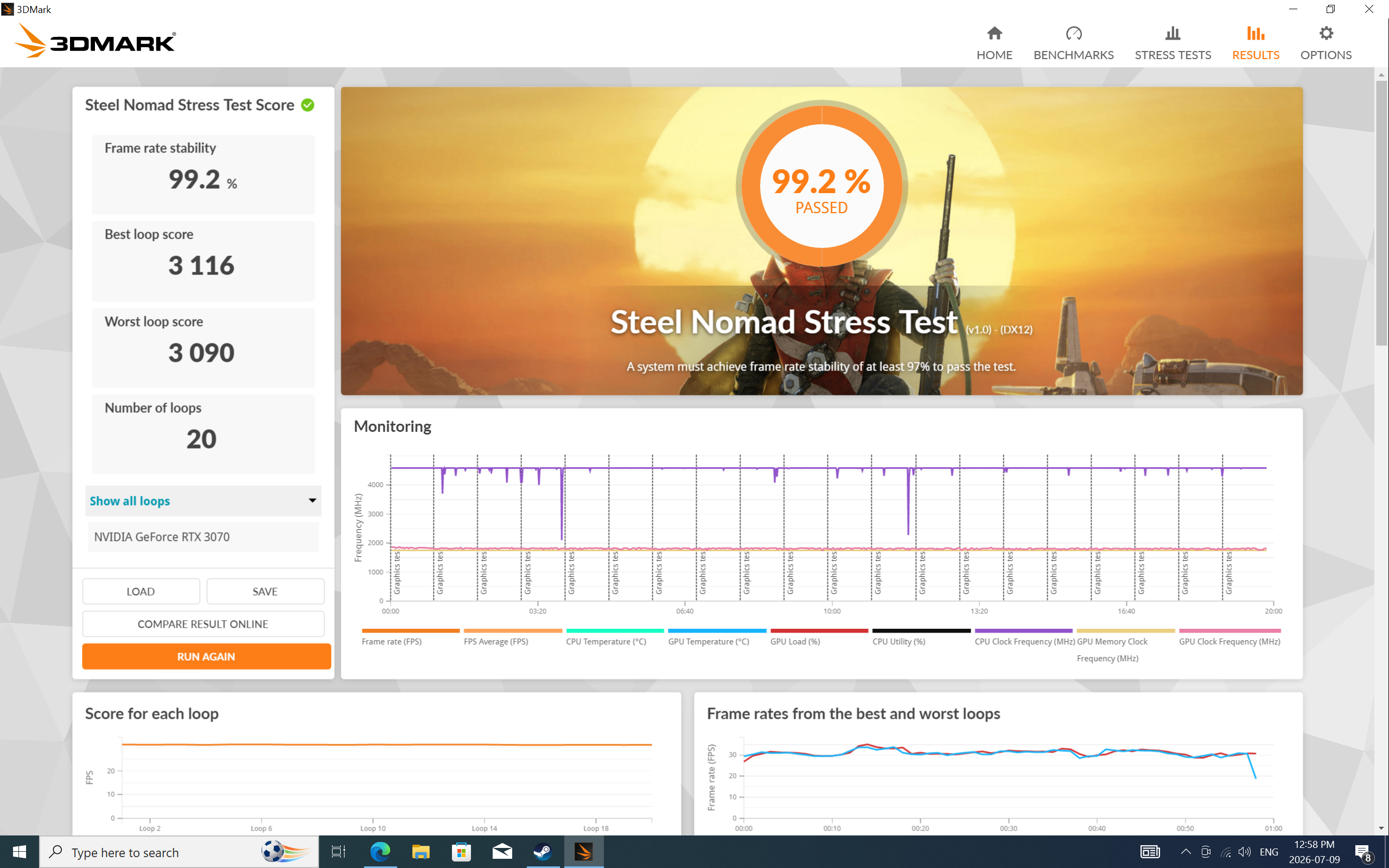Click the scrollbar up arrow
The width and height of the screenshot is (1389, 868).
pyautogui.click(x=1381, y=75)
